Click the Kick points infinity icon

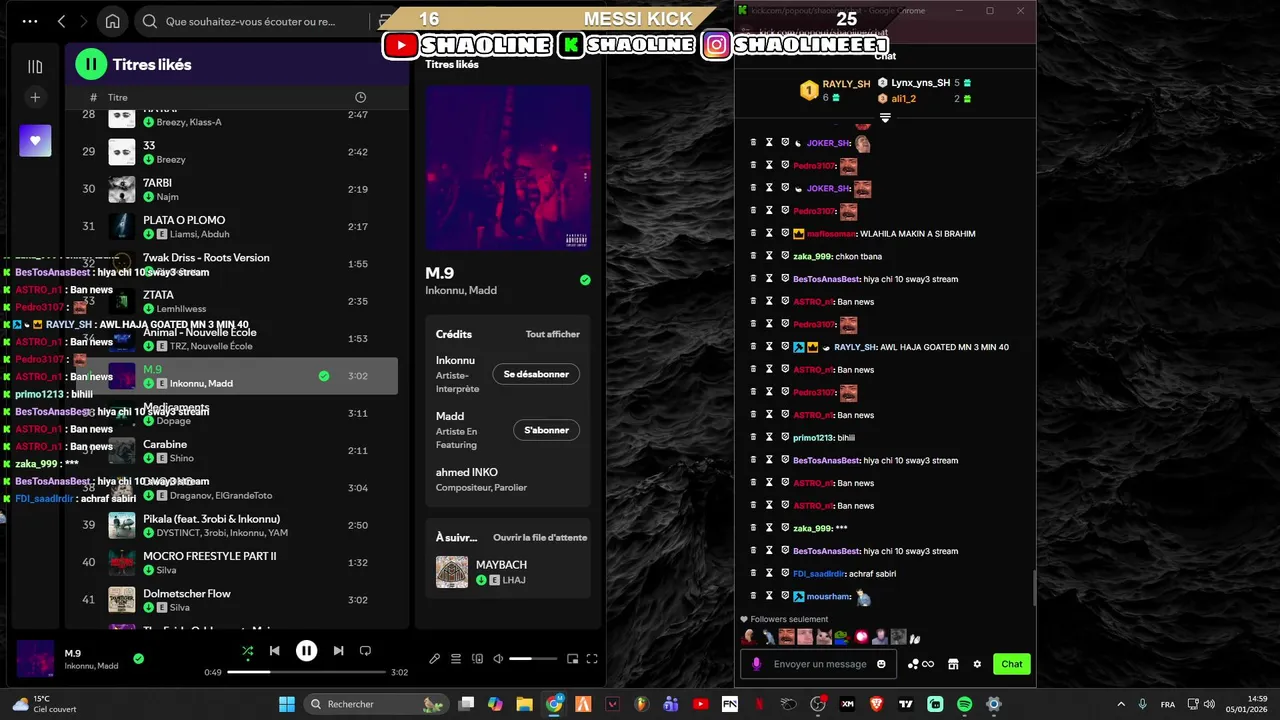921,664
